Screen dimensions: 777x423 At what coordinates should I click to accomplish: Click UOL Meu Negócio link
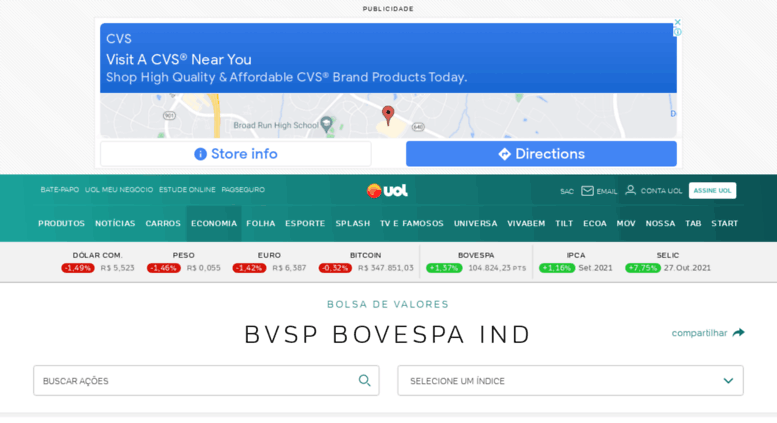(x=119, y=190)
